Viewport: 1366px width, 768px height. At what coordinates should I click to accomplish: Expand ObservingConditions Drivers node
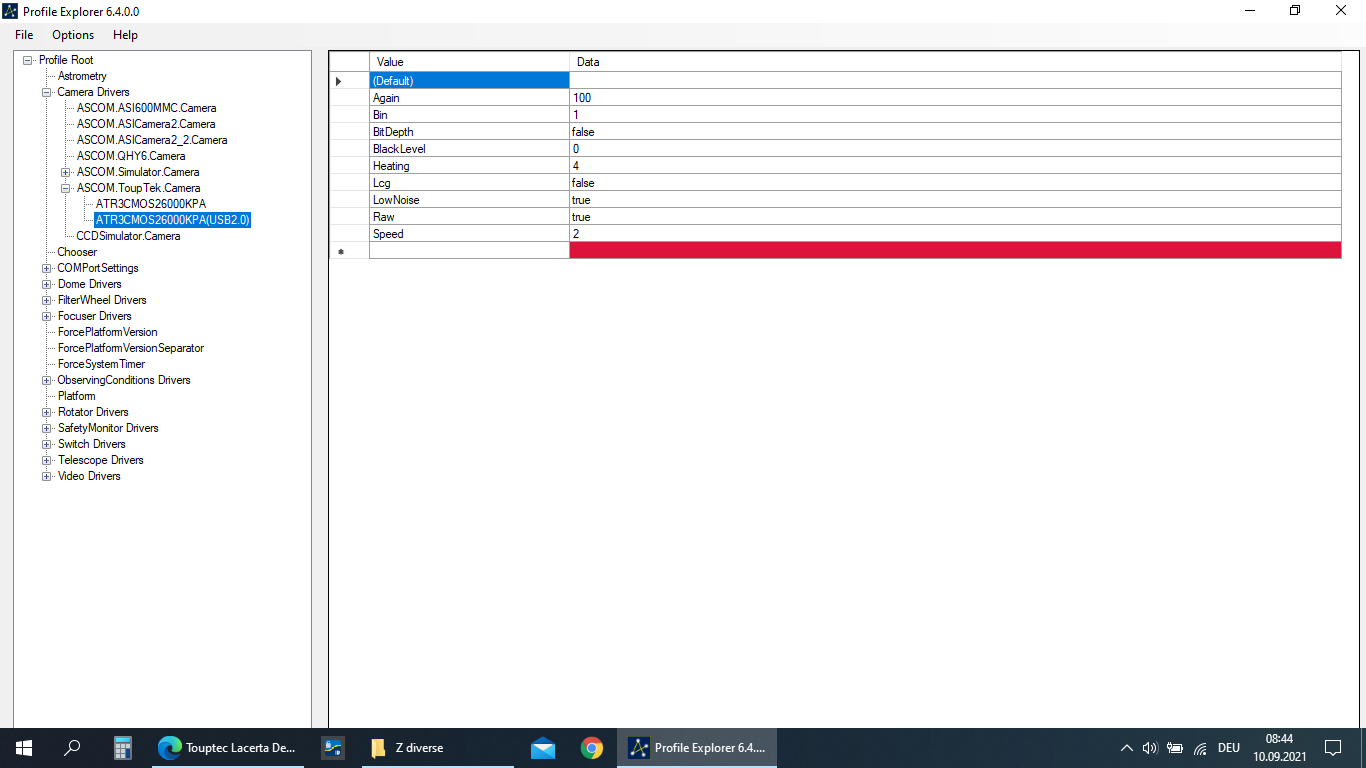click(x=47, y=380)
